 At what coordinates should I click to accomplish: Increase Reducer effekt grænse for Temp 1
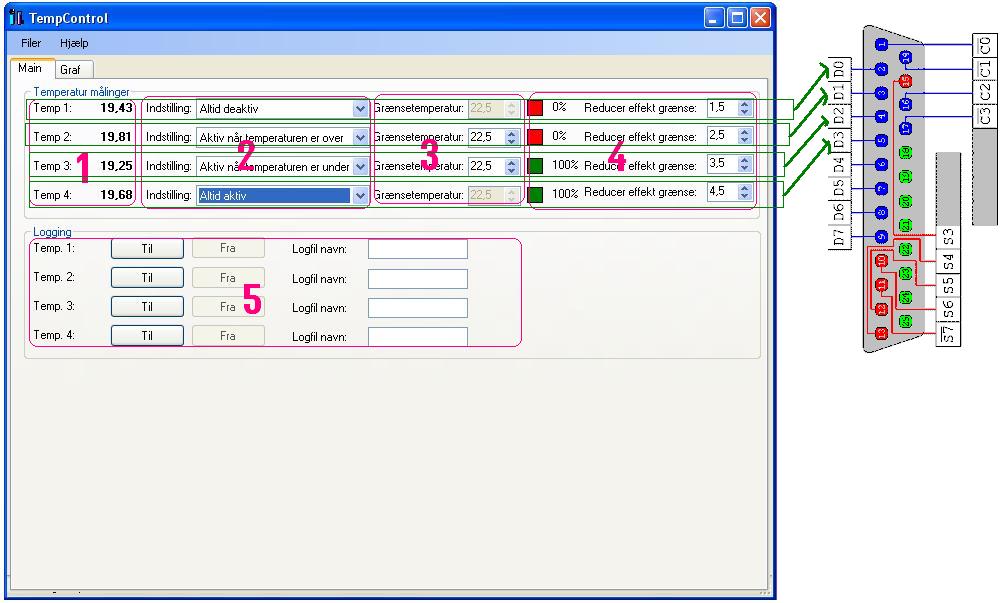[x=744, y=104]
